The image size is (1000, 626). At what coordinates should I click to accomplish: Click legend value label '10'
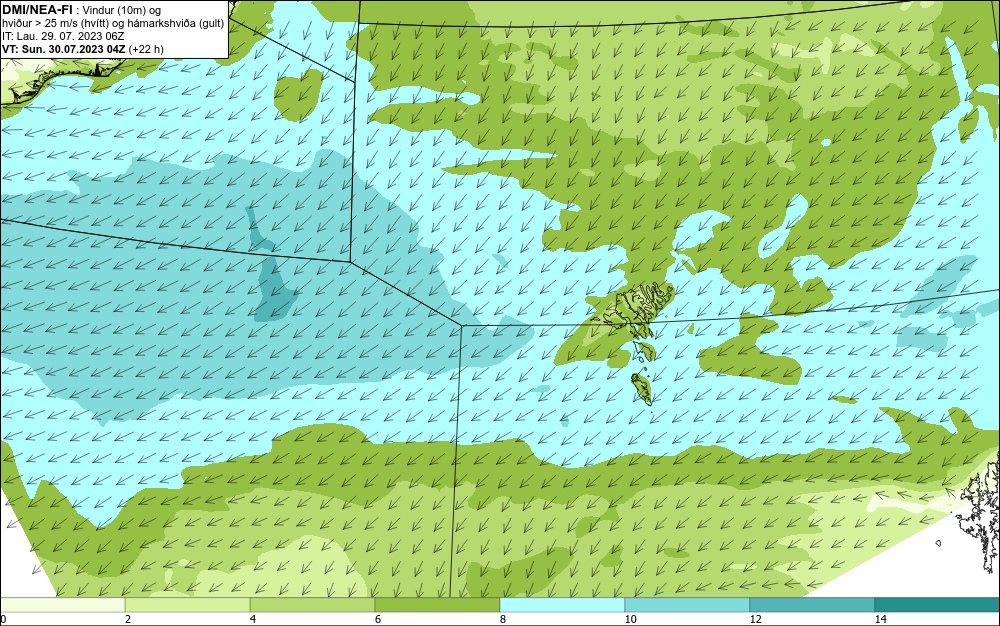(x=631, y=620)
